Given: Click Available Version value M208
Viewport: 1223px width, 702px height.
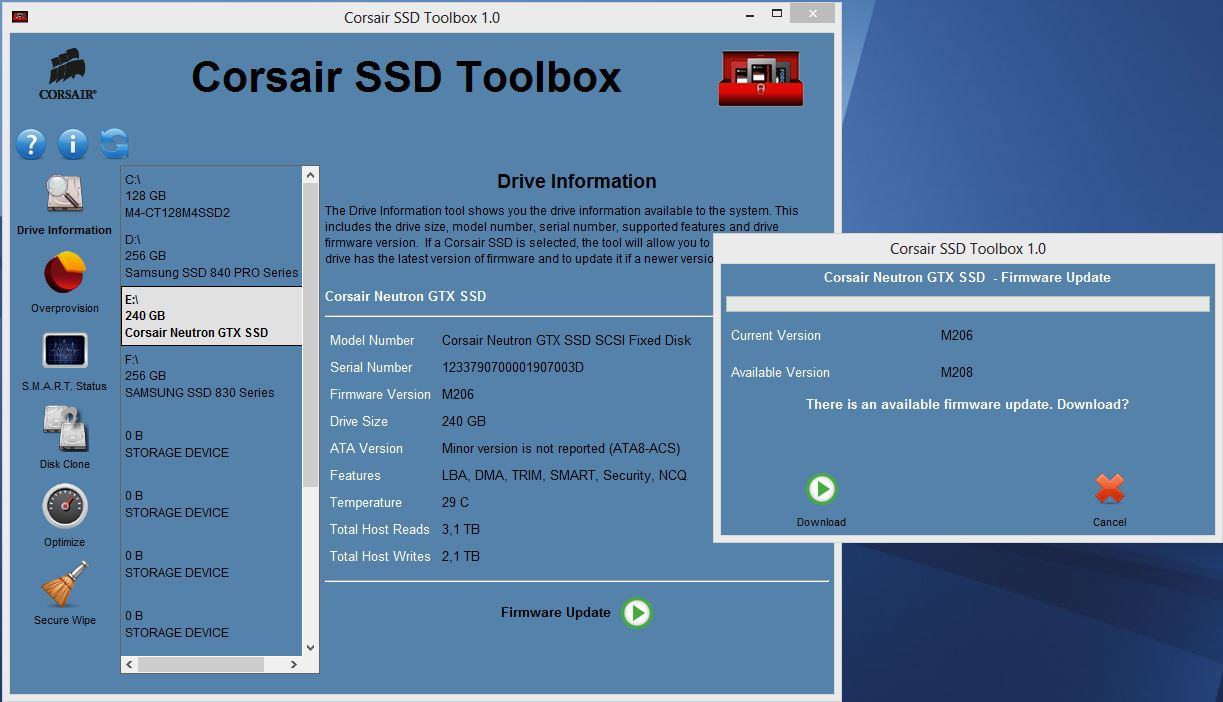Looking at the screenshot, I should 957,372.
